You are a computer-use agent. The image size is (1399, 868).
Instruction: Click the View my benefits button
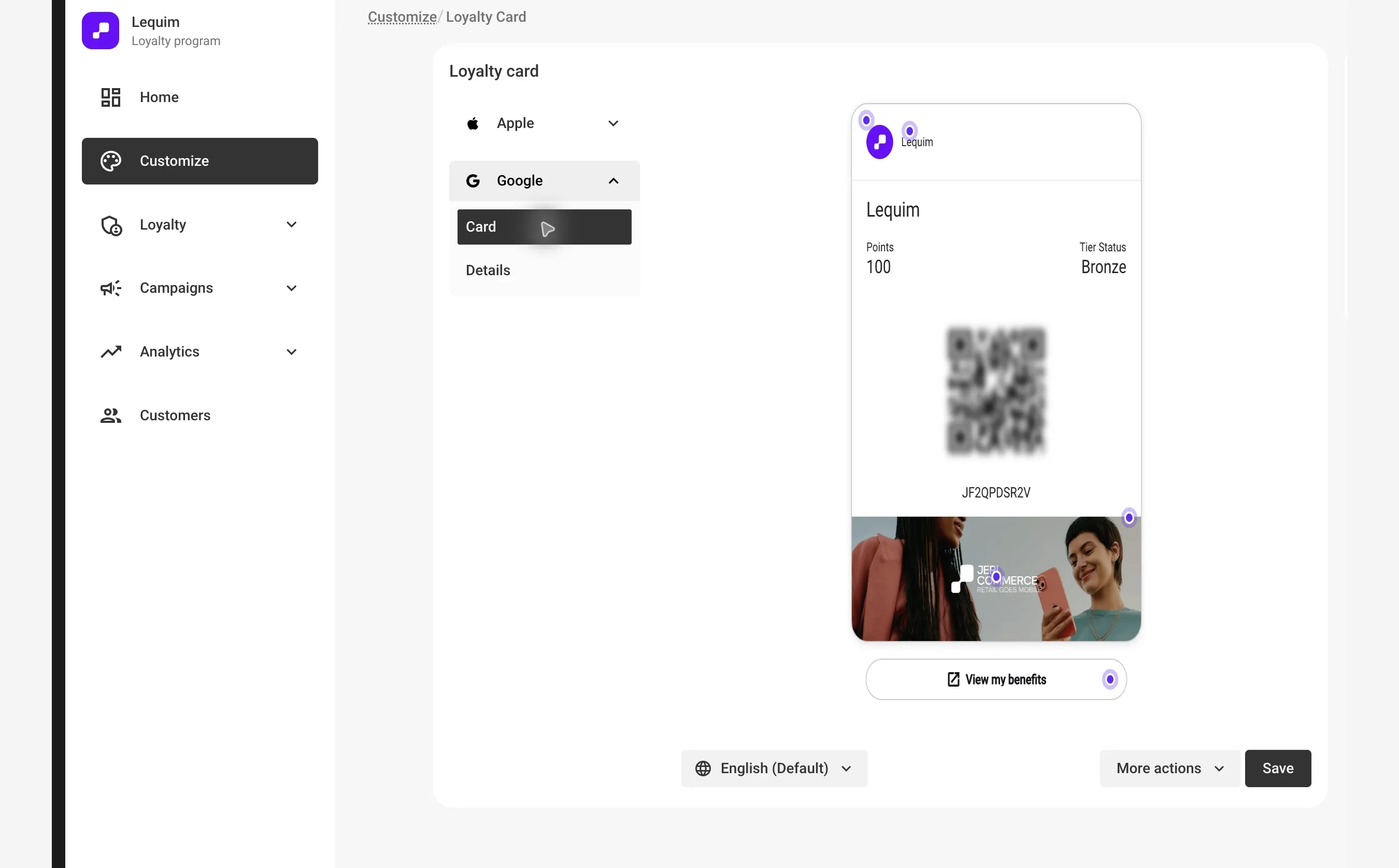[x=996, y=679]
